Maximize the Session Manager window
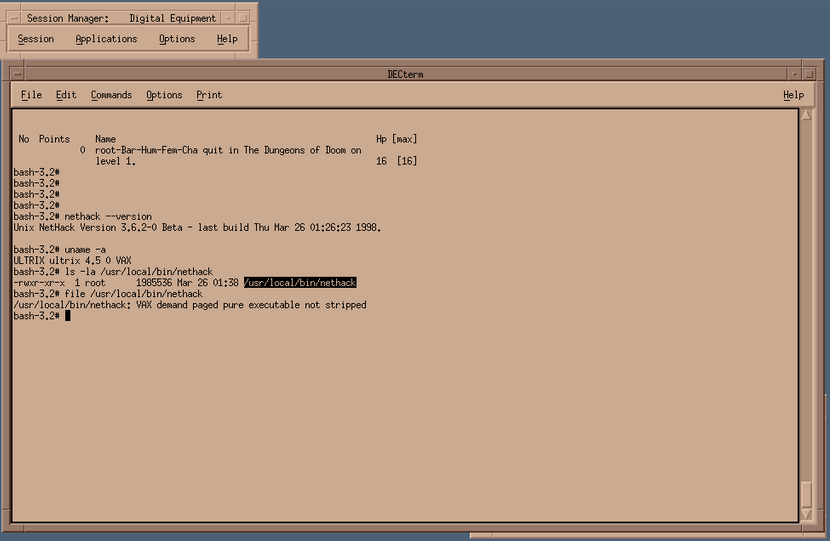830x541 pixels. (x=243, y=19)
